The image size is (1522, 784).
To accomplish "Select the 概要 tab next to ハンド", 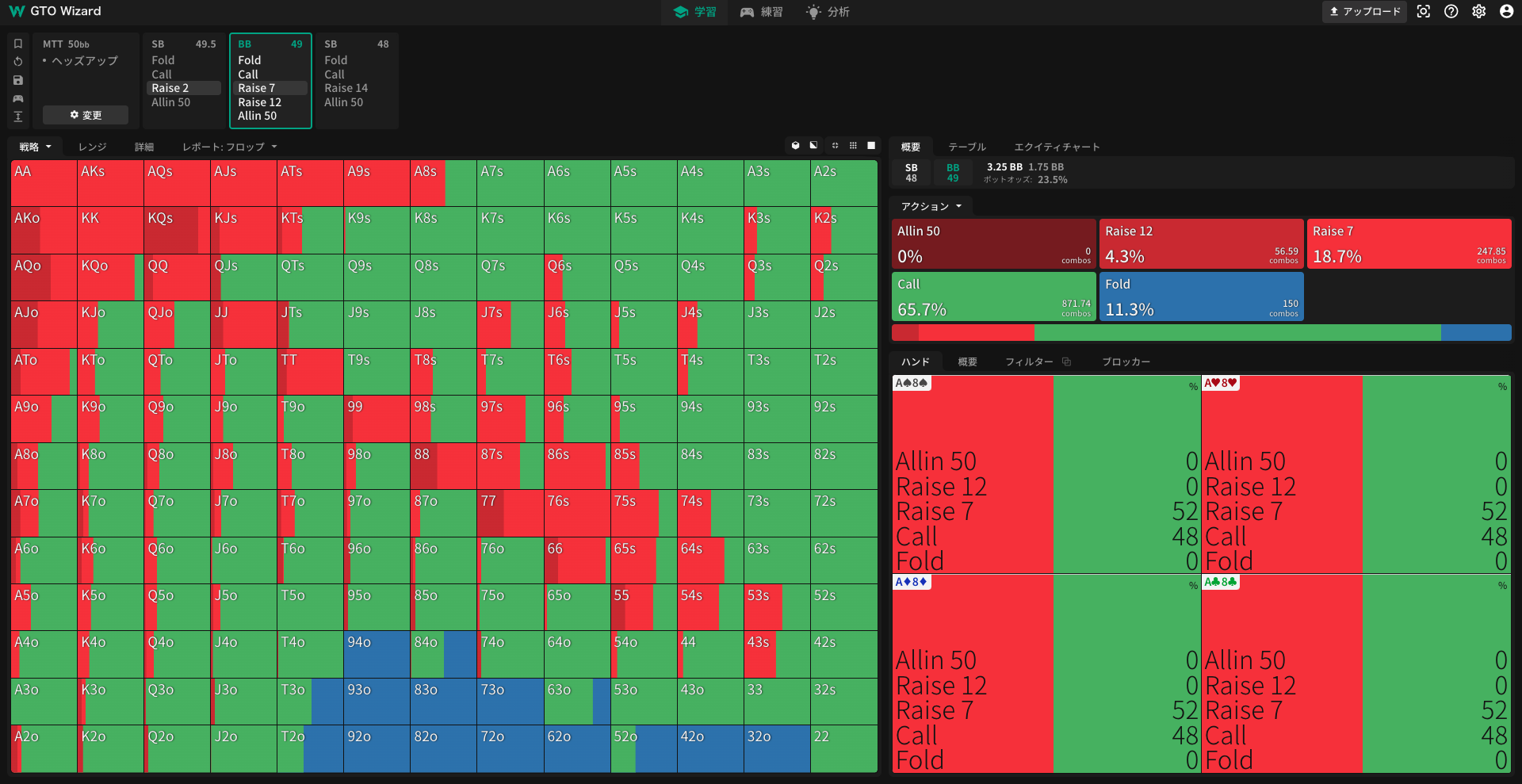I will [967, 361].
